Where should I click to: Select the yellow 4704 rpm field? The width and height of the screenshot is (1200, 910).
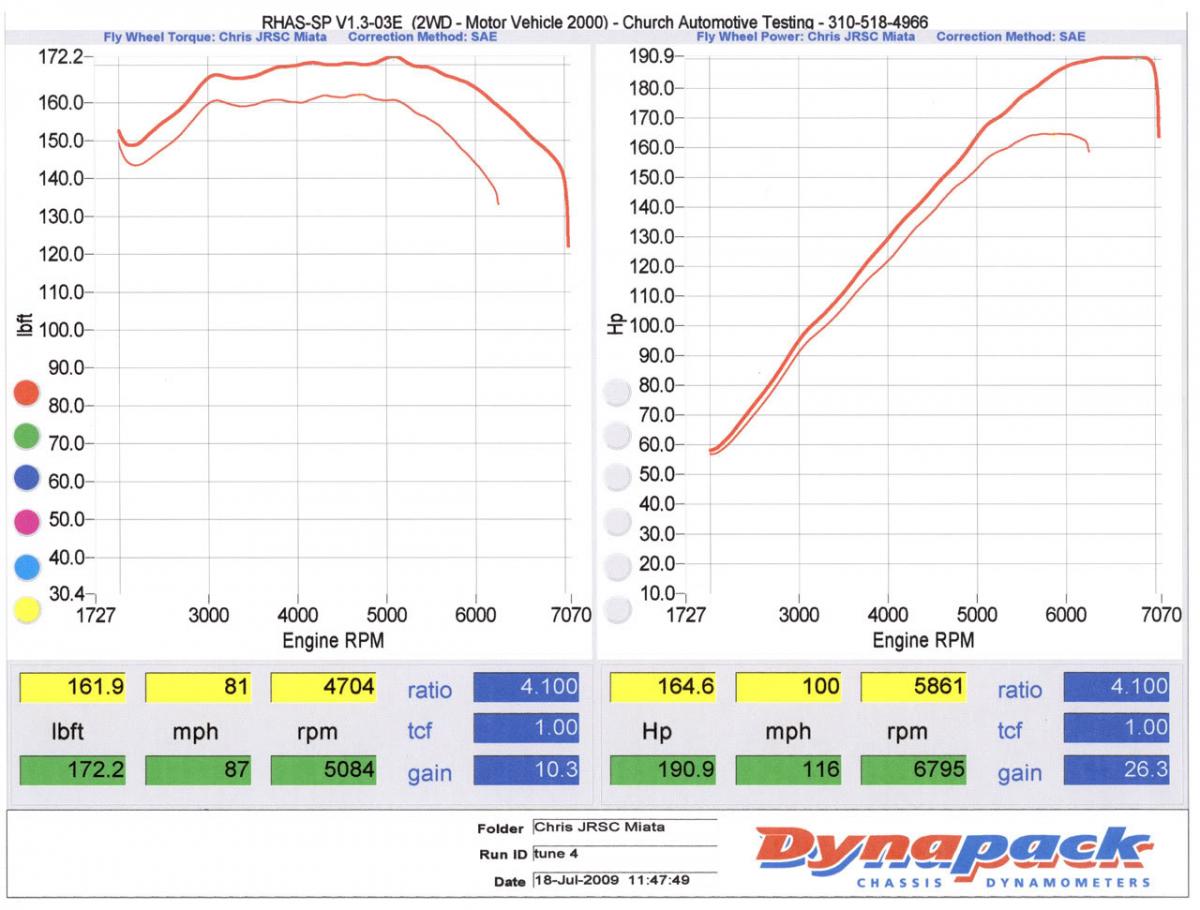pyautogui.click(x=323, y=687)
